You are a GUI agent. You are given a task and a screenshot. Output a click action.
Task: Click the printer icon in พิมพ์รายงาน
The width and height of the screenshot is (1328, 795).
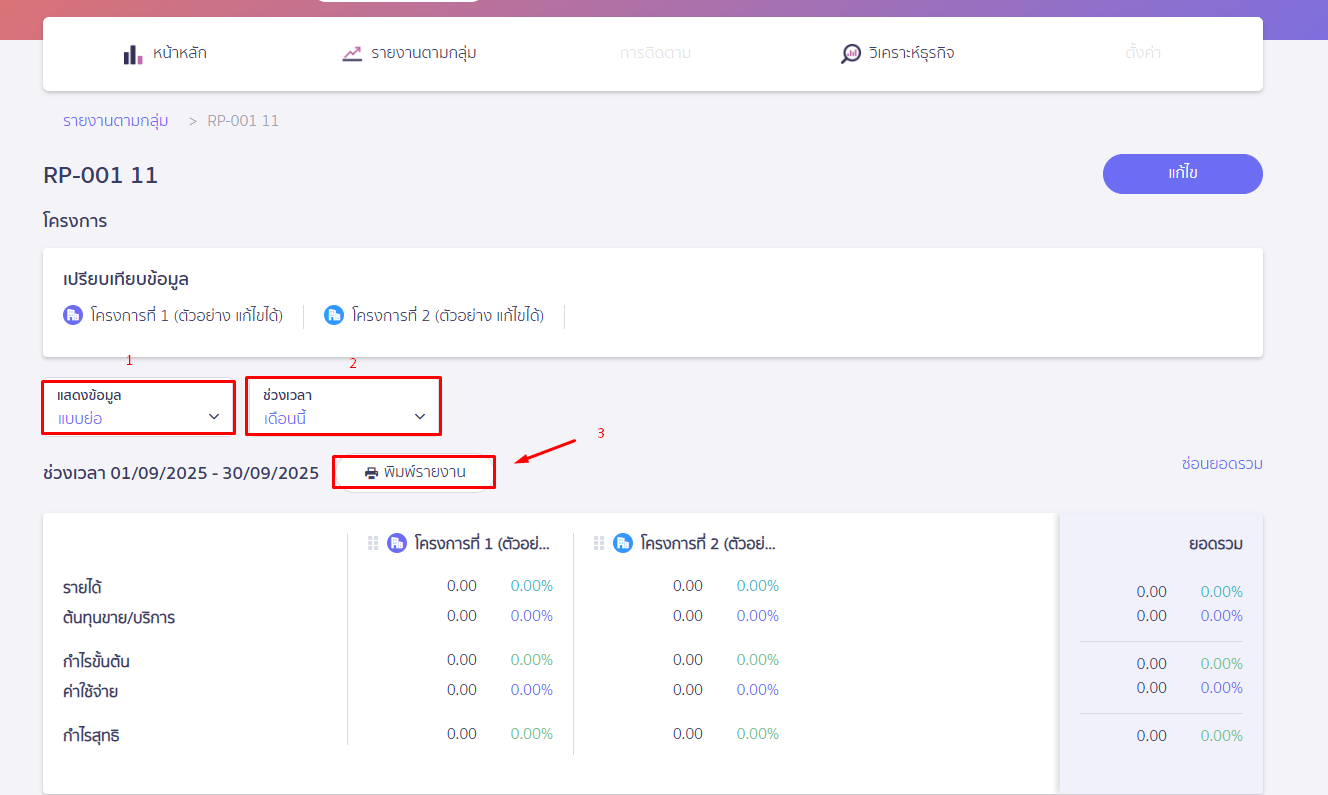tap(371, 473)
